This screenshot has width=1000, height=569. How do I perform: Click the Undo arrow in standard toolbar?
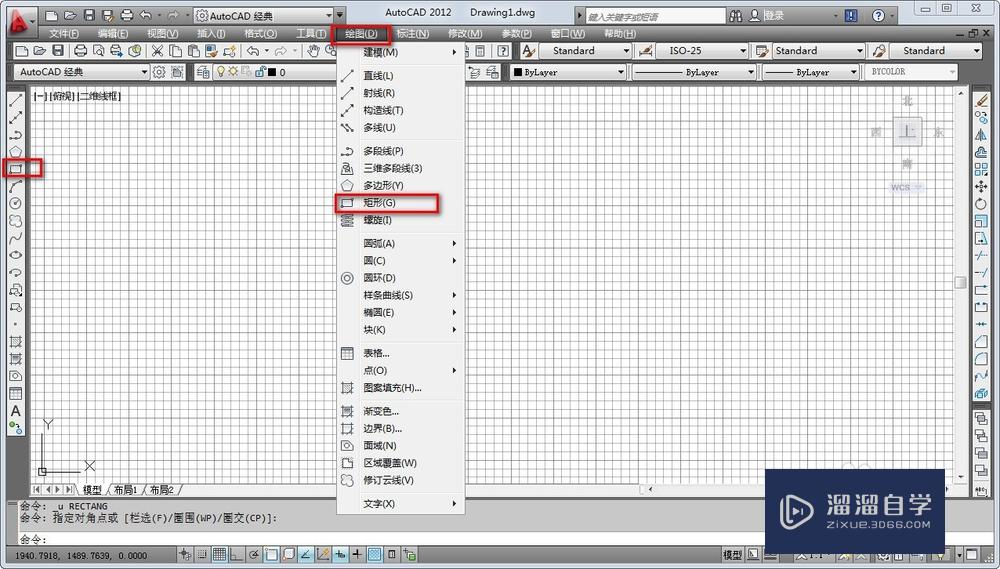click(253, 51)
